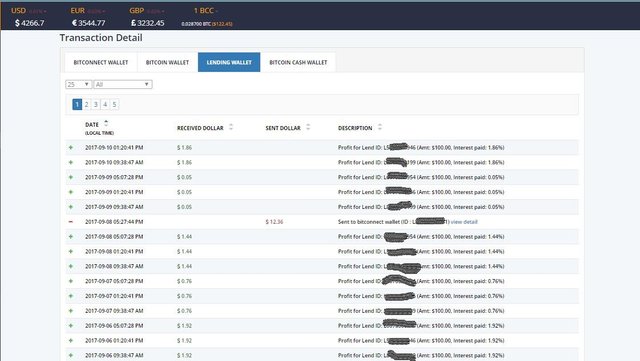
Task: Click the Date (Local Time) column header
Action: pos(99,128)
